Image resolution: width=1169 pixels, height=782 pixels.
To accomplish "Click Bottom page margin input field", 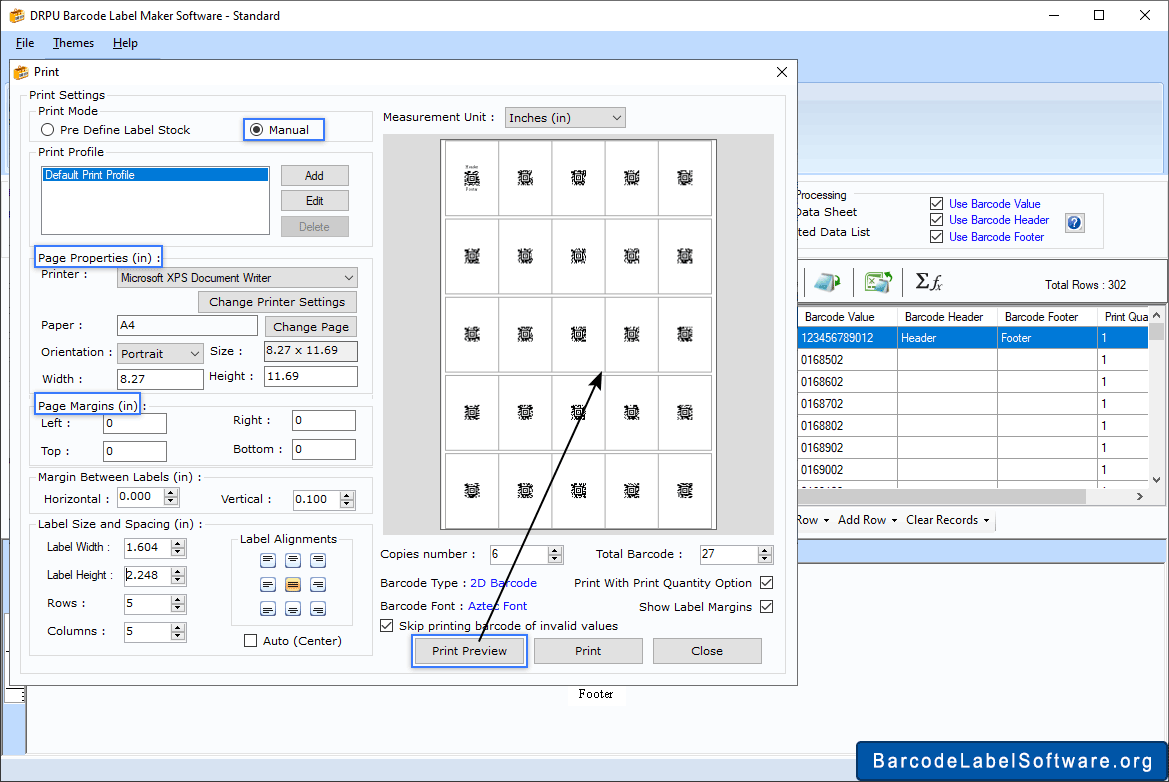I will coord(324,450).
